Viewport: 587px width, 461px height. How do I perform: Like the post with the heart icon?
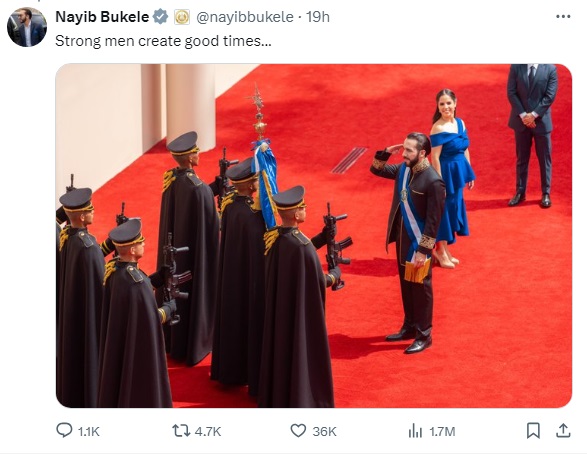(x=298, y=430)
